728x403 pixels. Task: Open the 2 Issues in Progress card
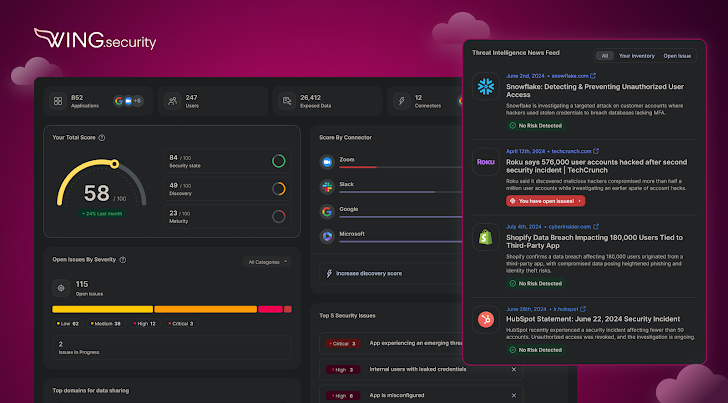click(172, 348)
